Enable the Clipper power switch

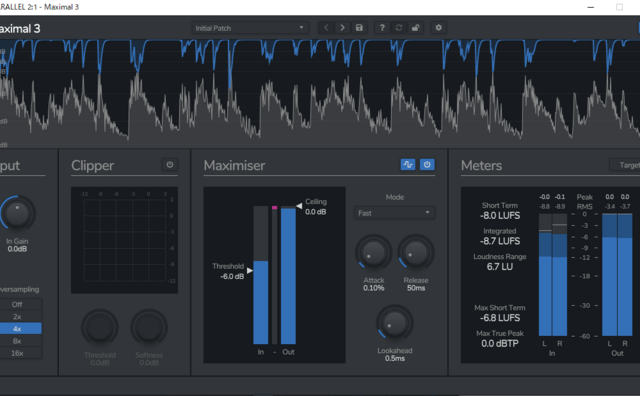[170, 165]
